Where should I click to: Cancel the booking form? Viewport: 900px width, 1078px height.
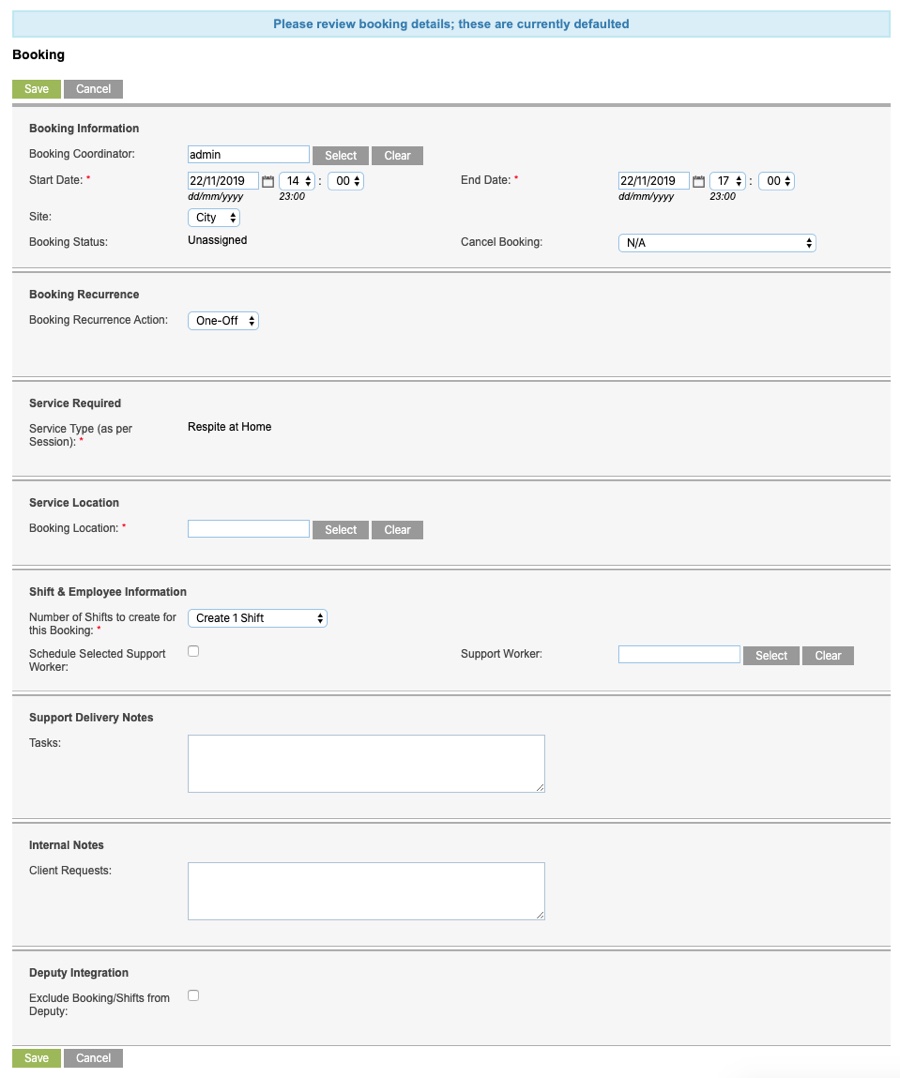click(x=93, y=89)
